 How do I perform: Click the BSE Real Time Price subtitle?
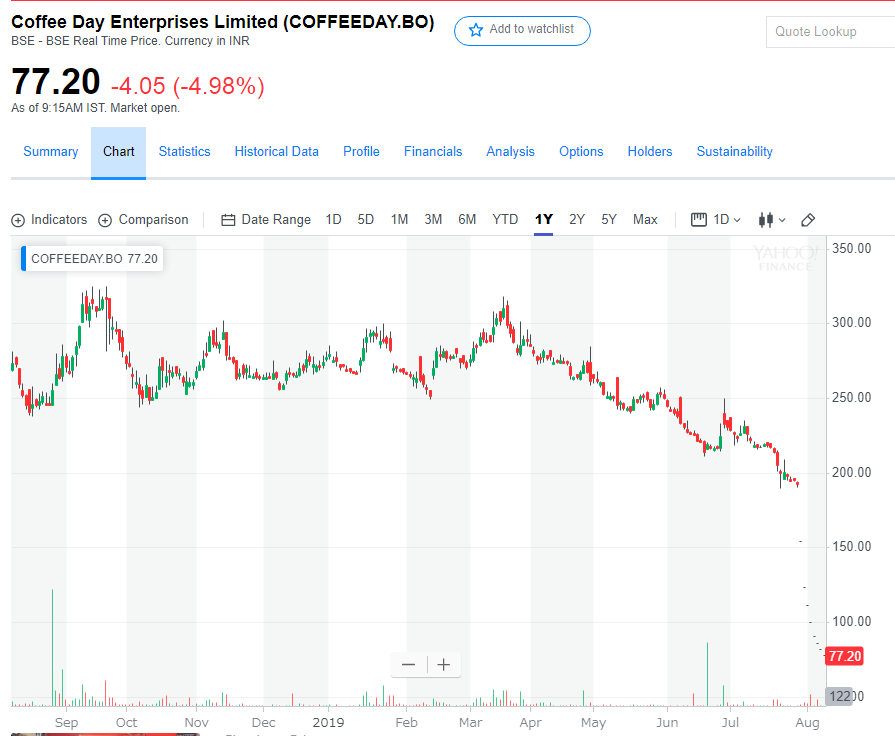pyautogui.click(x=130, y=41)
